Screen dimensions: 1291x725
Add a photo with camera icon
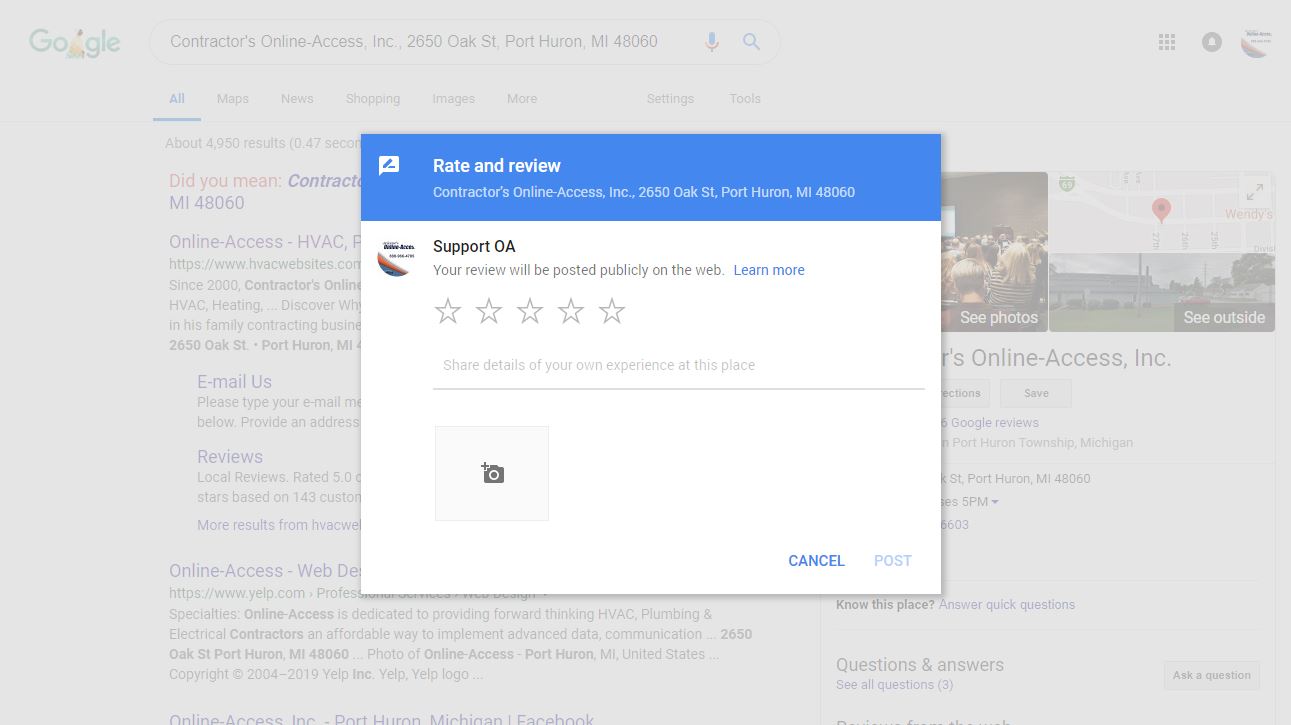492,473
